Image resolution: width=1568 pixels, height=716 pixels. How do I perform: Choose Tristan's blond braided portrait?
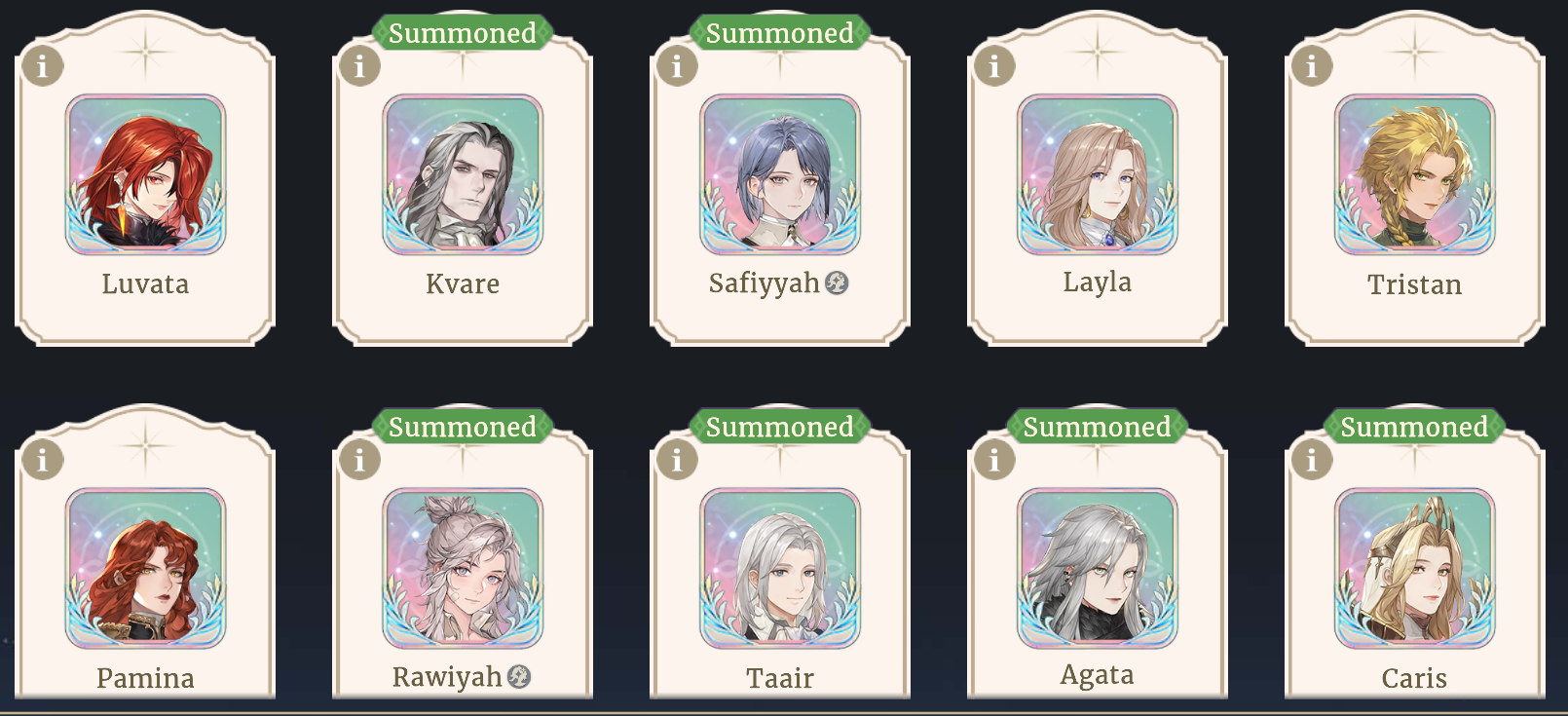tap(1415, 174)
